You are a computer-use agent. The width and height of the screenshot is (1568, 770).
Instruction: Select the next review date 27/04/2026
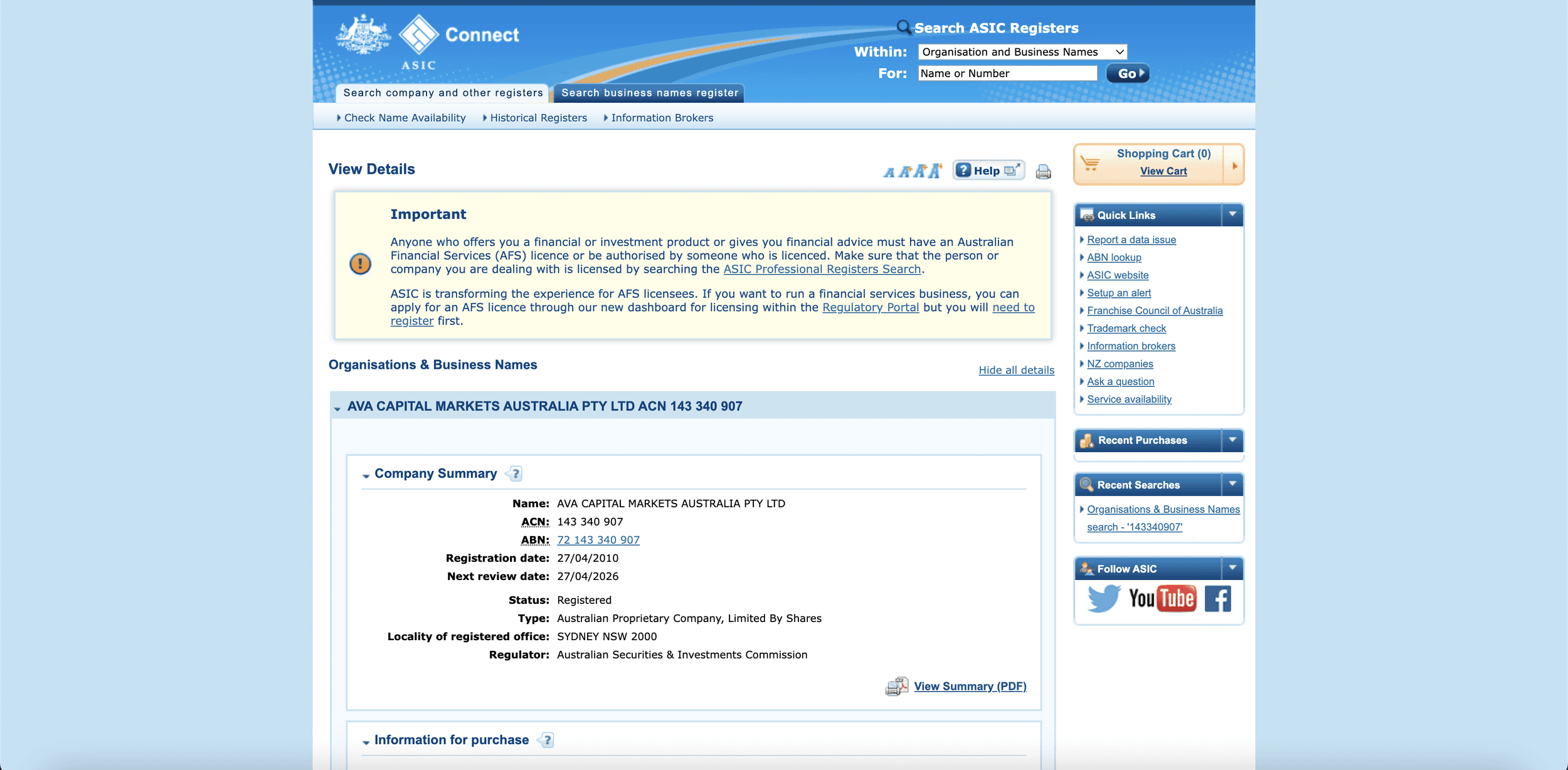(588, 576)
